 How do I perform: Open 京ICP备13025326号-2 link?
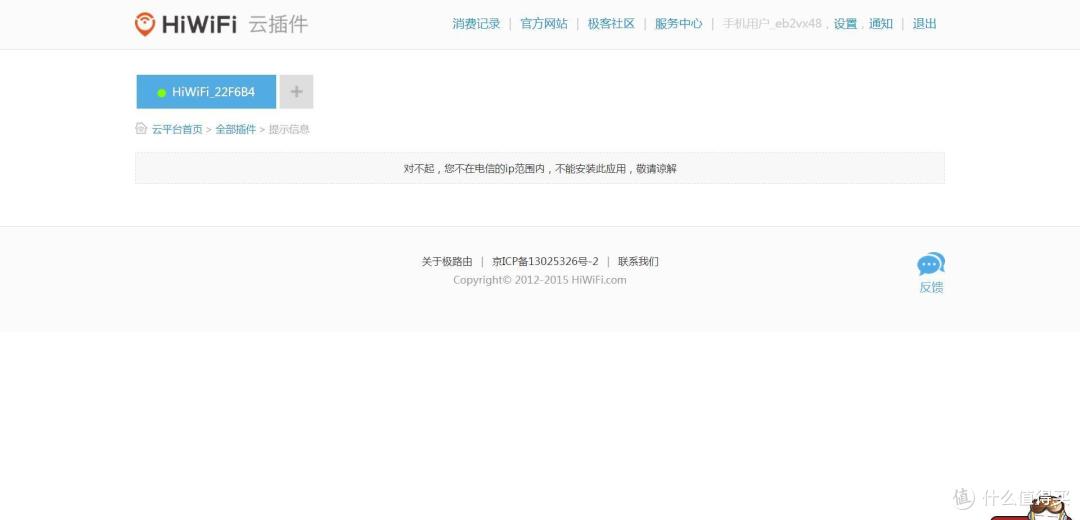click(x=545, y=261)
